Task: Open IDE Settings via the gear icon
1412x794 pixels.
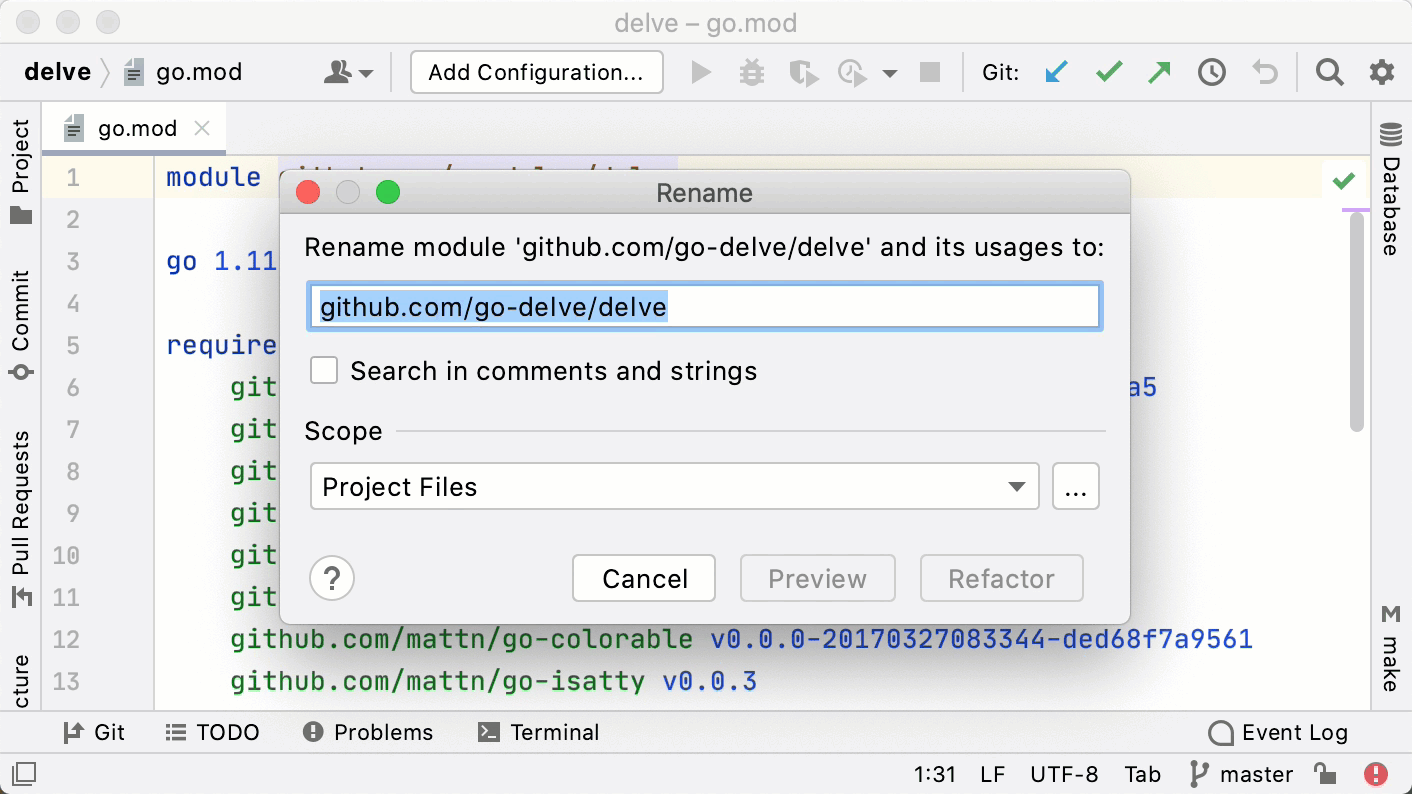Action: (1382, 71)
